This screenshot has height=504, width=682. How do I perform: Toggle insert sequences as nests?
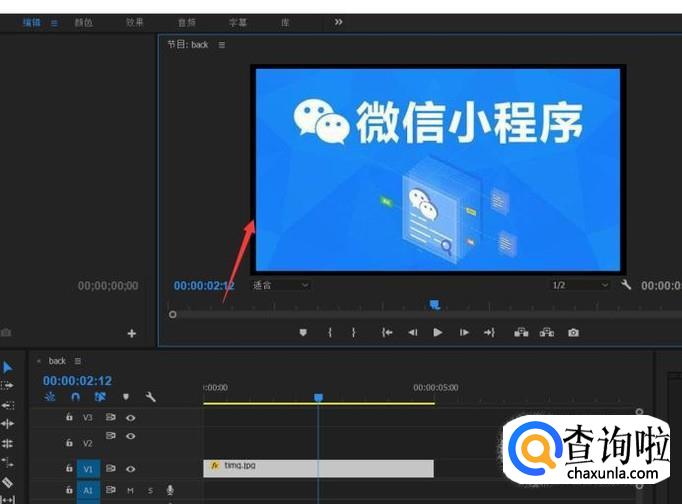click(x=50, y=397)
